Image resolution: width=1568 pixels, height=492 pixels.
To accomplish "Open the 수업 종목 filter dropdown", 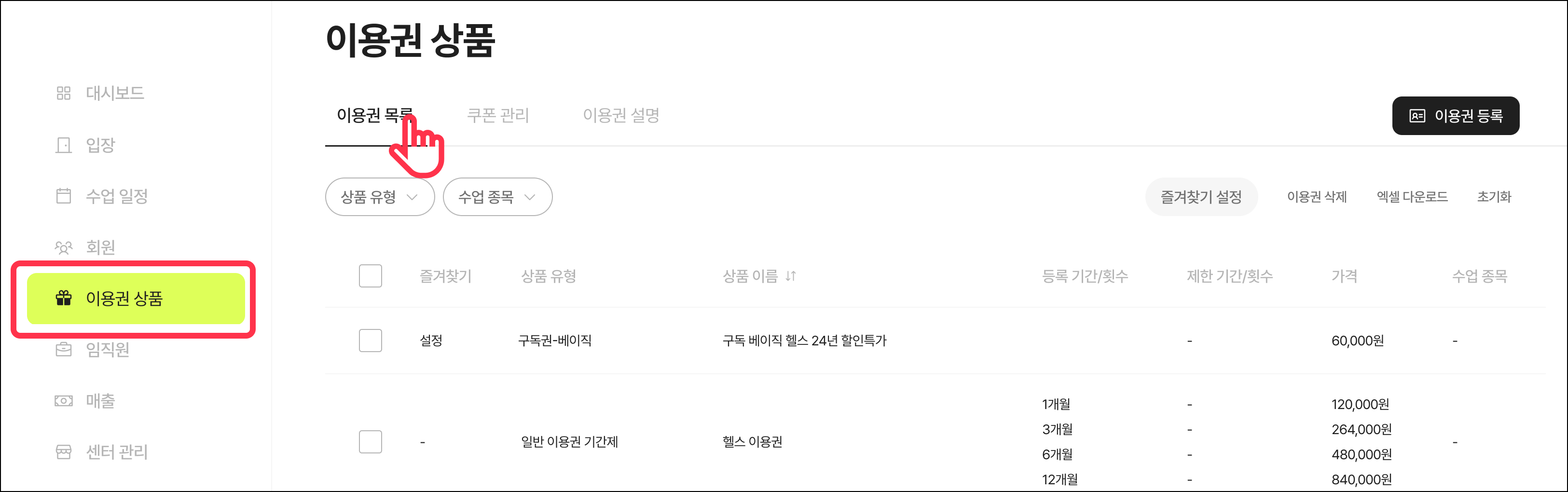I will click(497, 197).
